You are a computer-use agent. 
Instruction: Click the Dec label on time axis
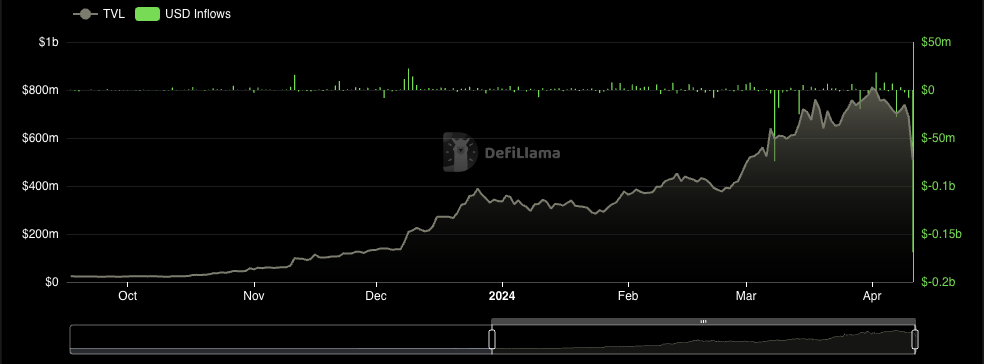[x=375, y=296]
